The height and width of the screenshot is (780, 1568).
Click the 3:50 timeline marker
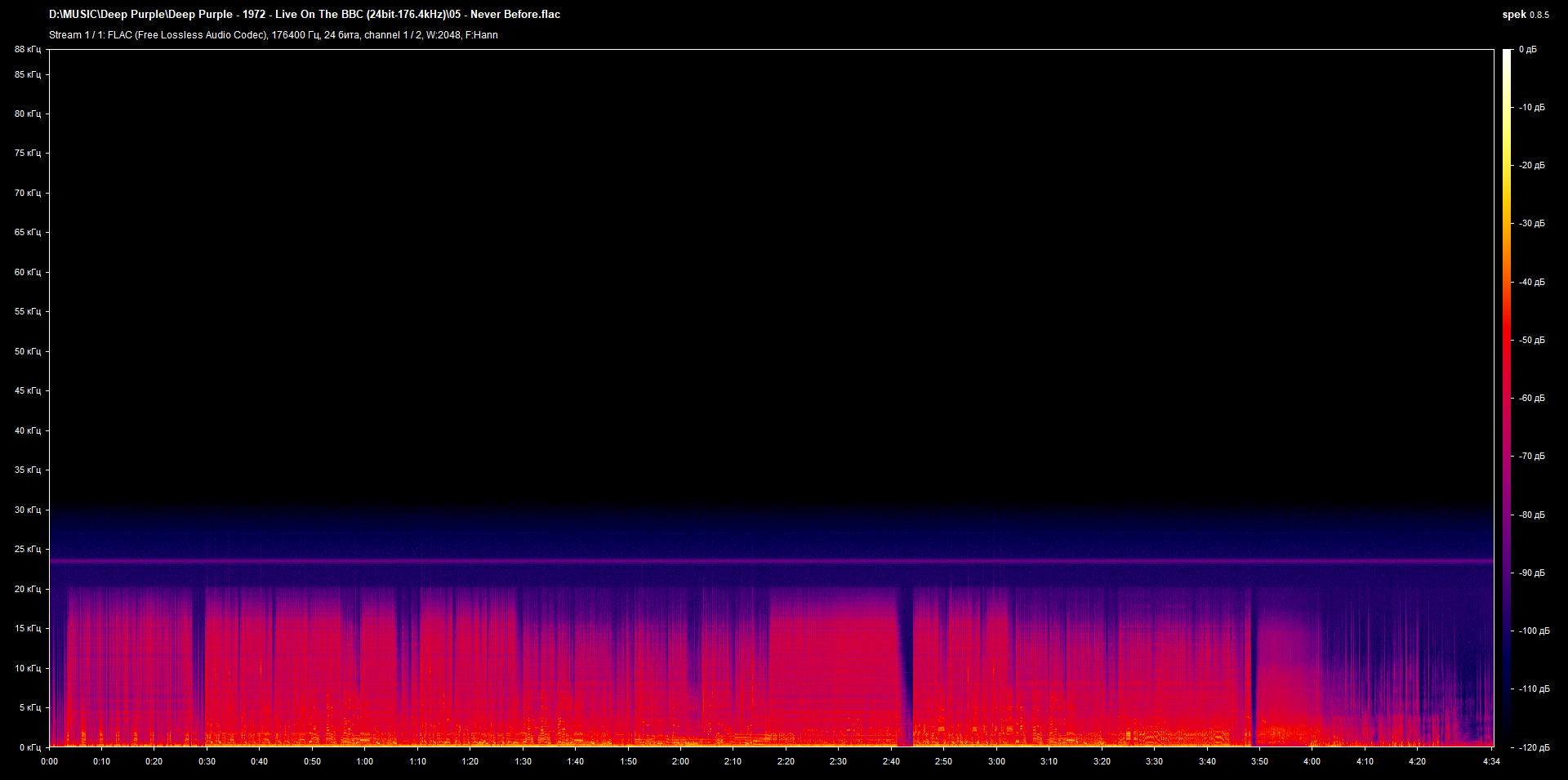coord(1262,761)
